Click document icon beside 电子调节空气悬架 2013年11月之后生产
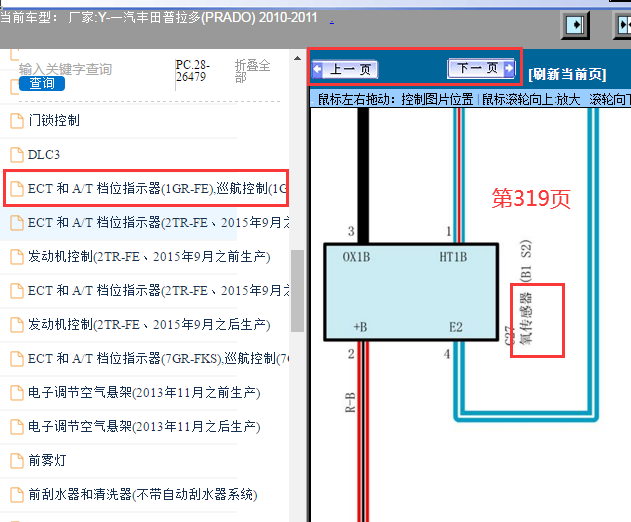 coord(17,427)
